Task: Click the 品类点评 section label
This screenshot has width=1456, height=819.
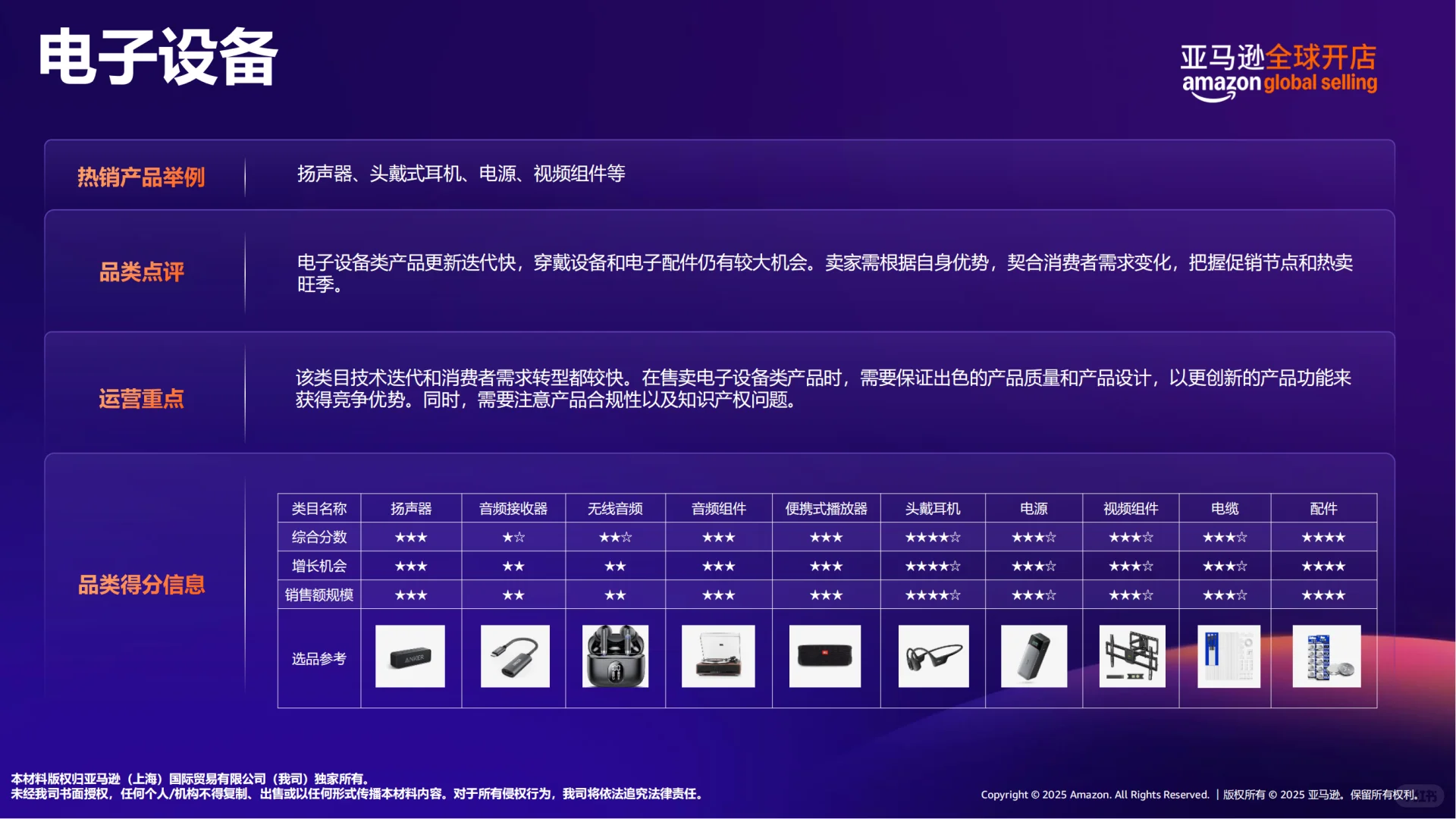Action: tap(141, 273)
